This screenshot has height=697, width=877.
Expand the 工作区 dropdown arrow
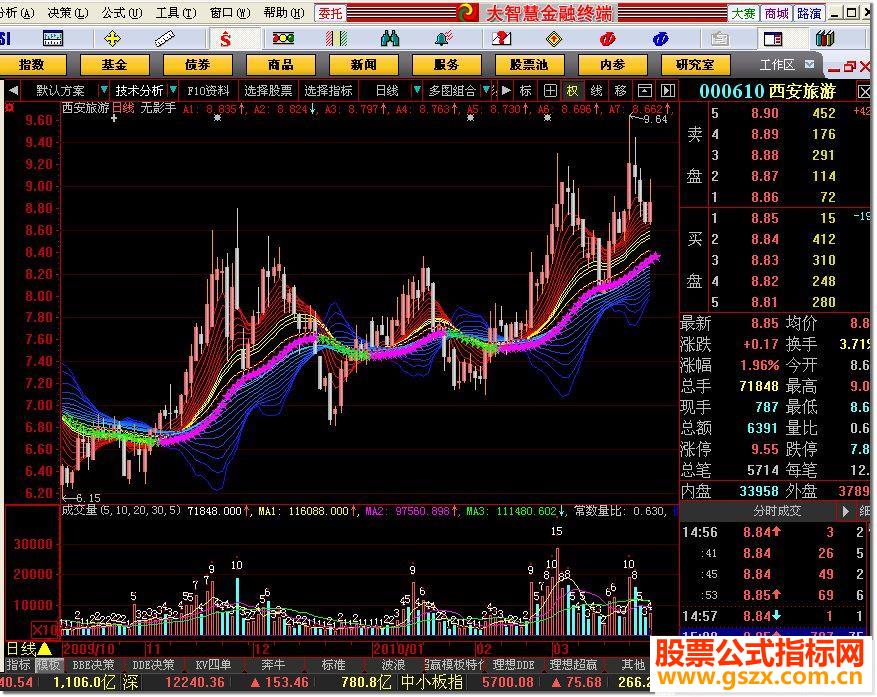point(809,64)
